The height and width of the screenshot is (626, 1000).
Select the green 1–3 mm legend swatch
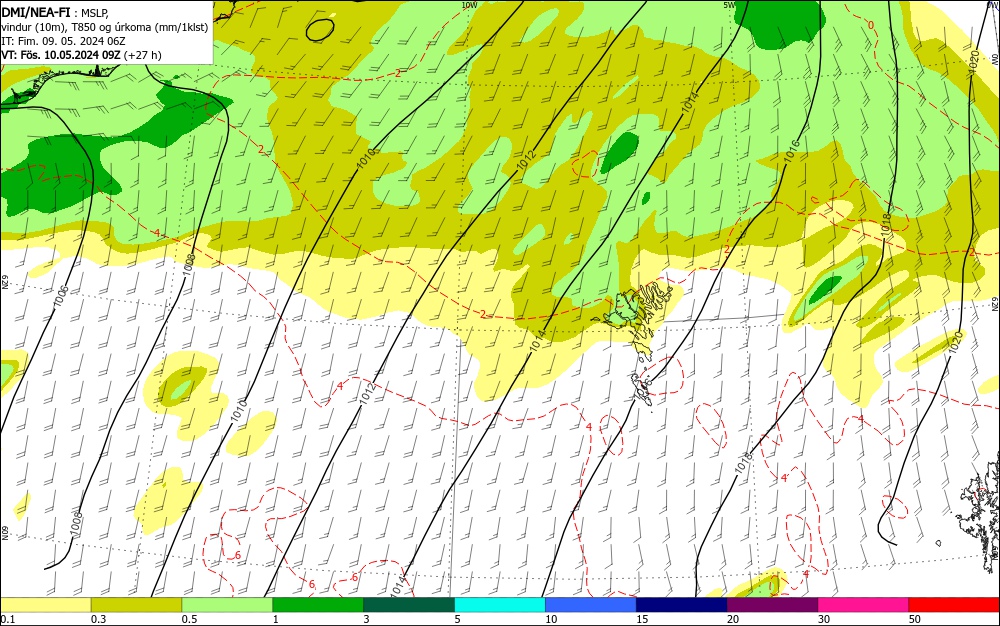click(x=318, y=605)
